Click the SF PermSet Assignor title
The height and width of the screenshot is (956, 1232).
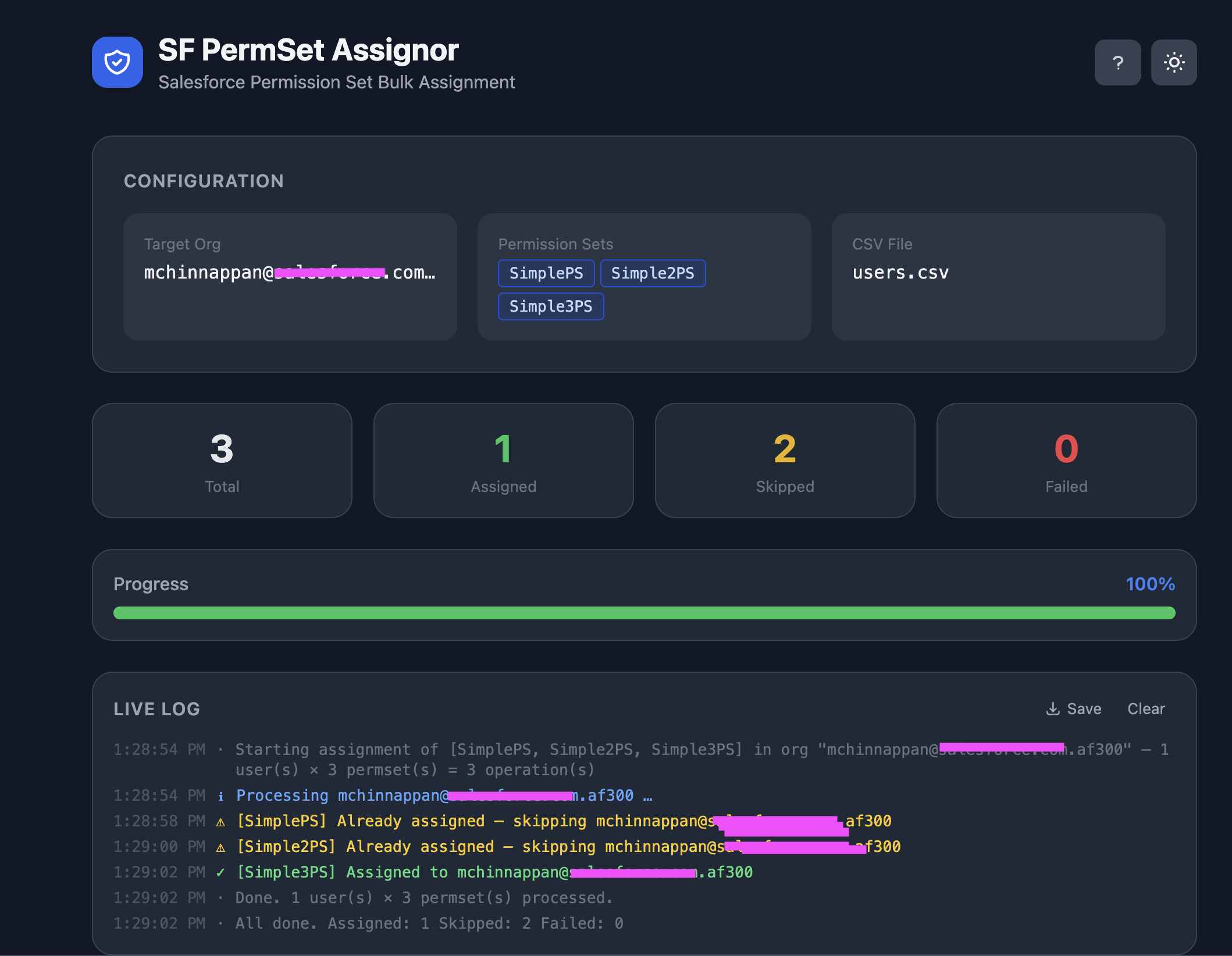pos(308,50)
